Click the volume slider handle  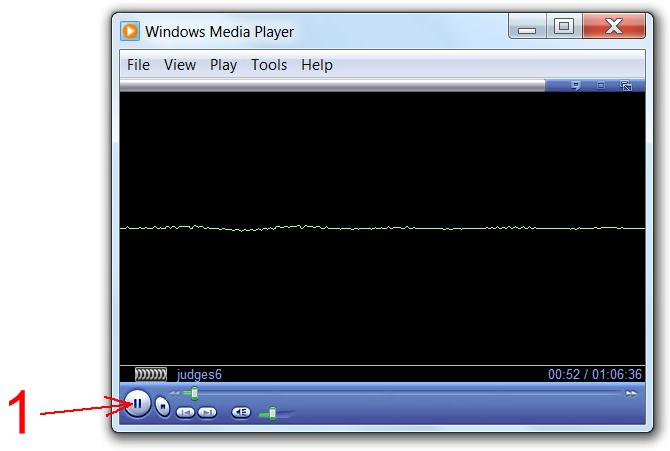coord(272,413)
